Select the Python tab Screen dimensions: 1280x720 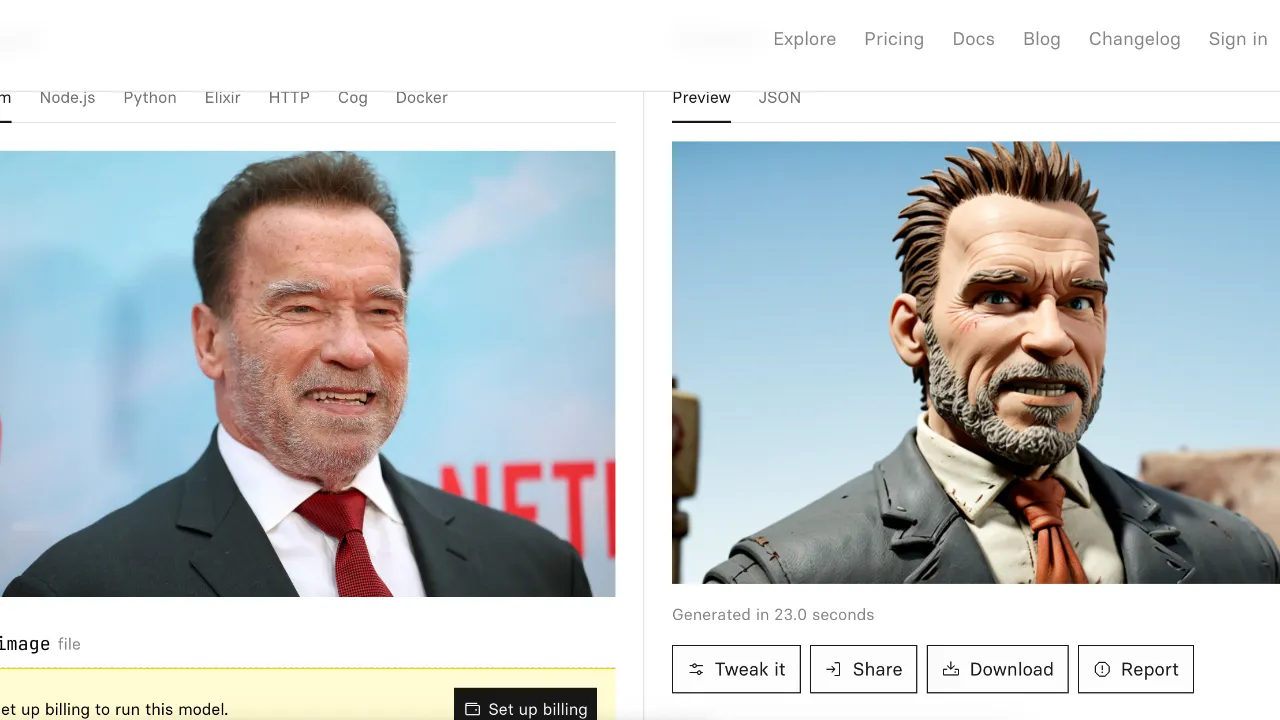[150, 97]
